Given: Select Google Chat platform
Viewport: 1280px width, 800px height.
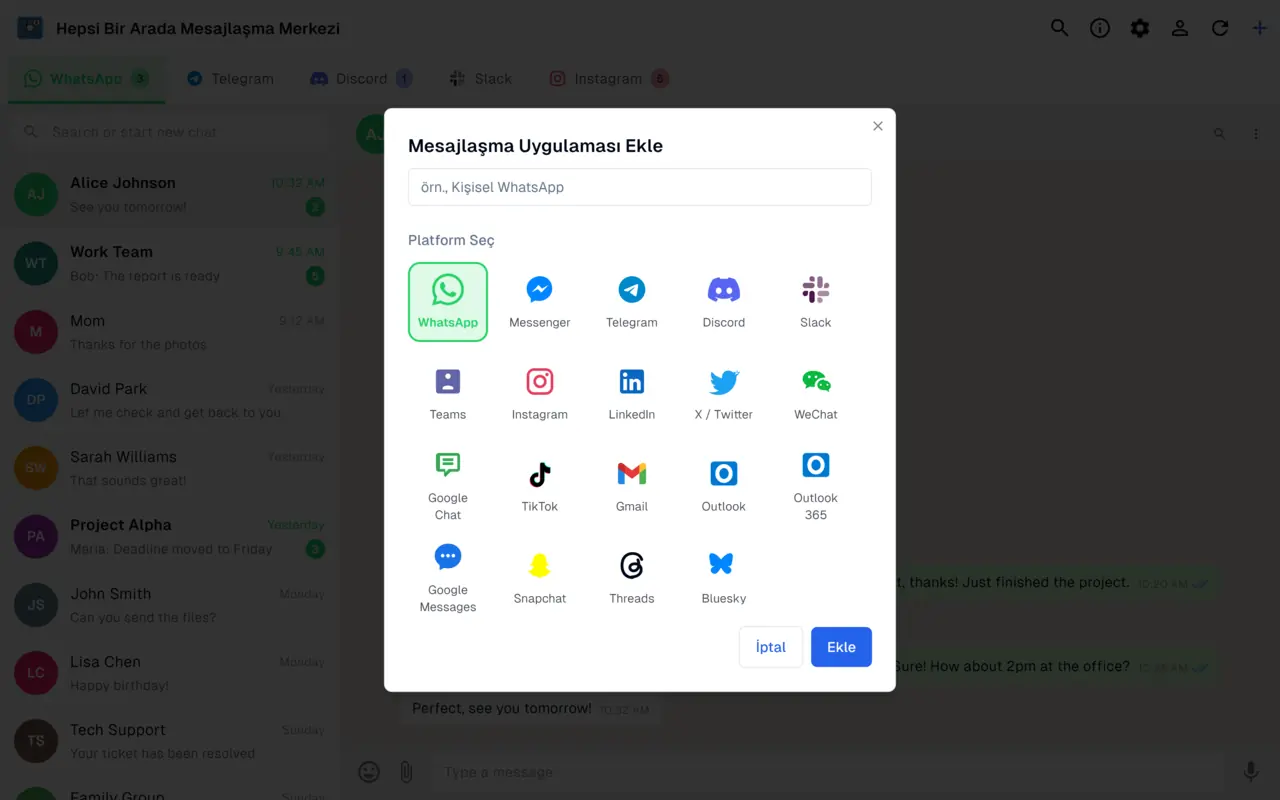Looking at the screenshot, I should [448, 486].
